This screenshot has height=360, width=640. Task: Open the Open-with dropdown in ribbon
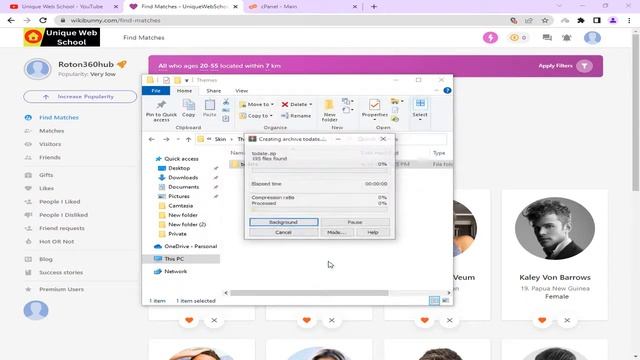(x=397, y=101)
